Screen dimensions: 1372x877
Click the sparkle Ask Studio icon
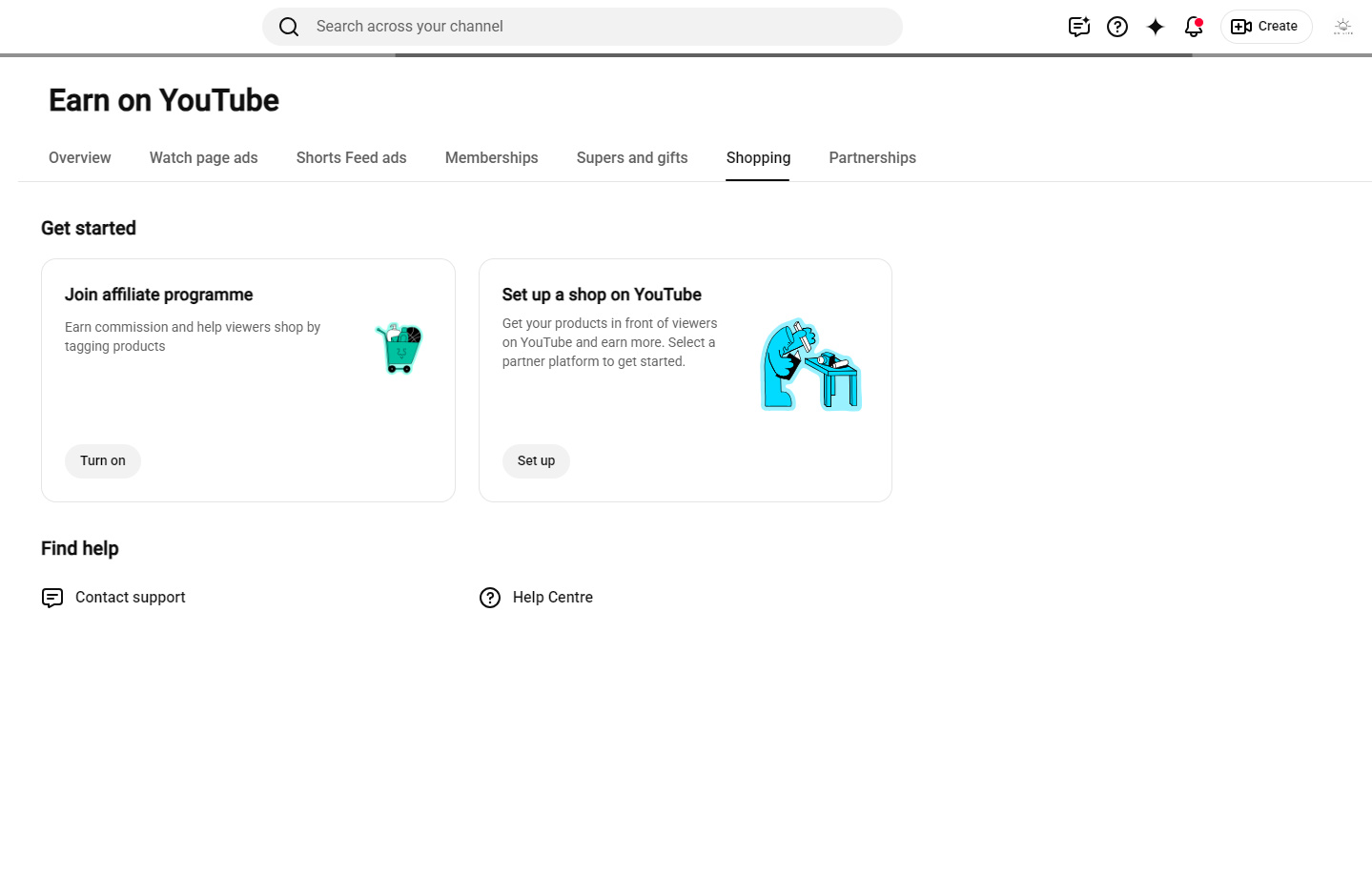[1156, 27]
